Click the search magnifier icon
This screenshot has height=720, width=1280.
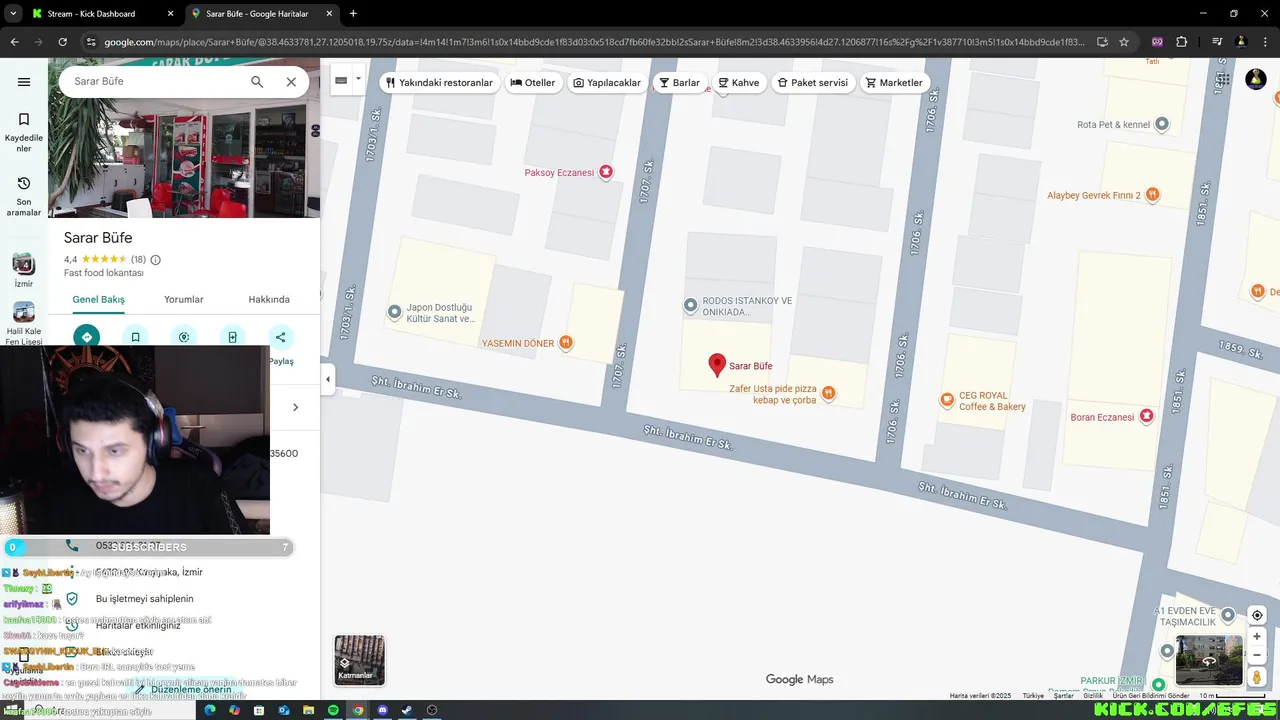tap(257, 82)
